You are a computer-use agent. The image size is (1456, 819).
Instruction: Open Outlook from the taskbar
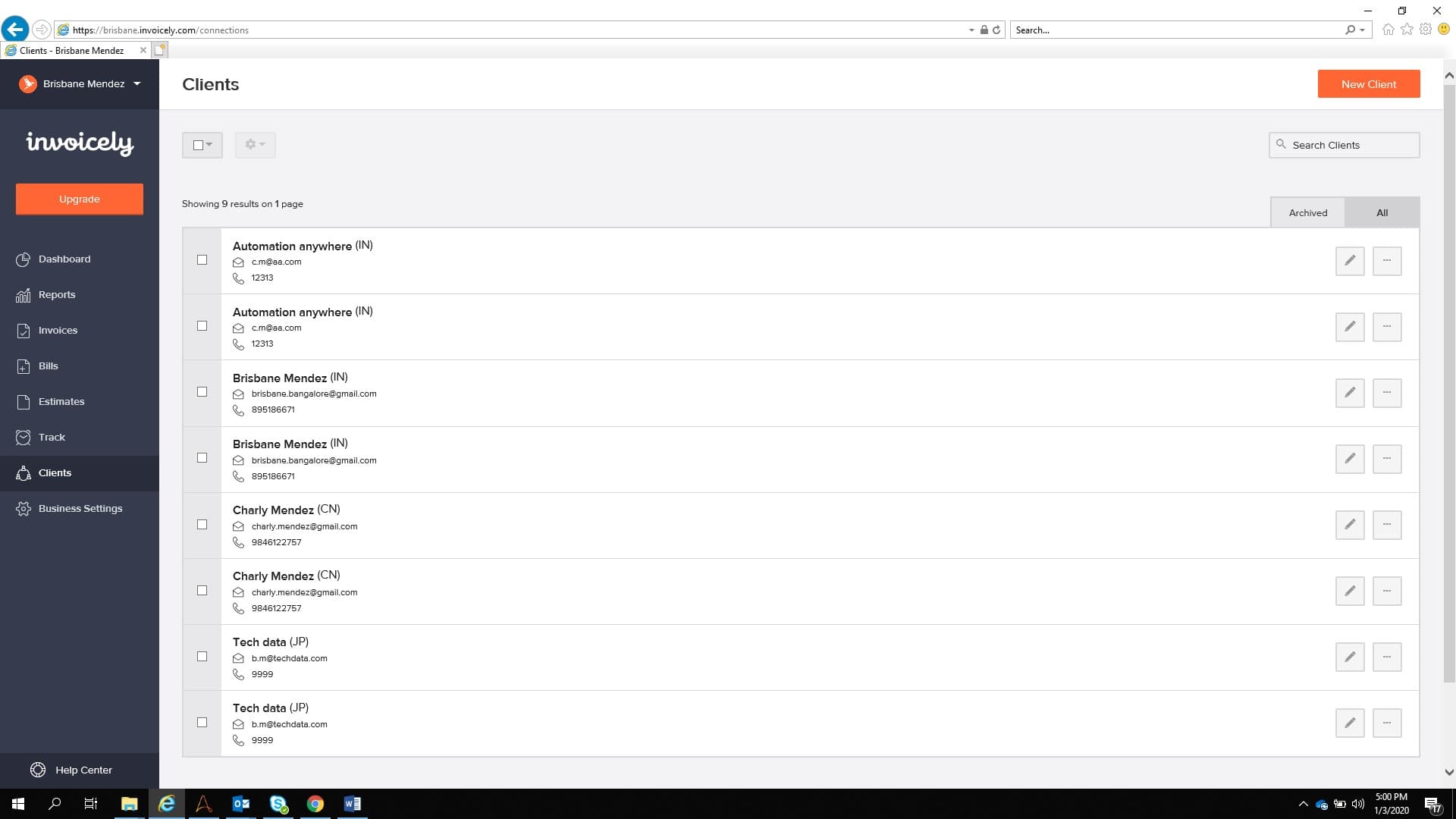pos(241,804)
